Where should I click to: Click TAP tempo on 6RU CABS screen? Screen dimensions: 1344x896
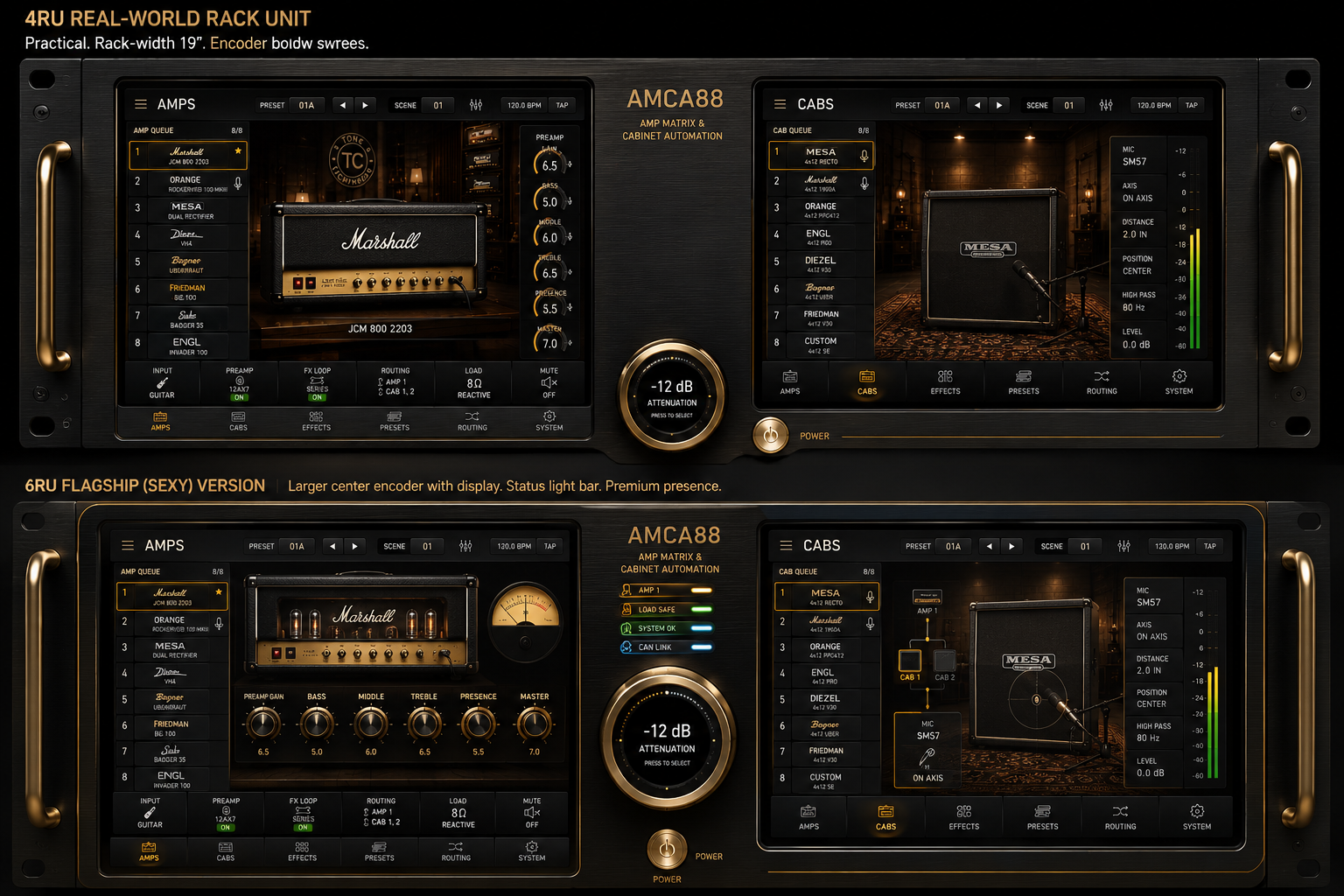[x=1210, y=546]
